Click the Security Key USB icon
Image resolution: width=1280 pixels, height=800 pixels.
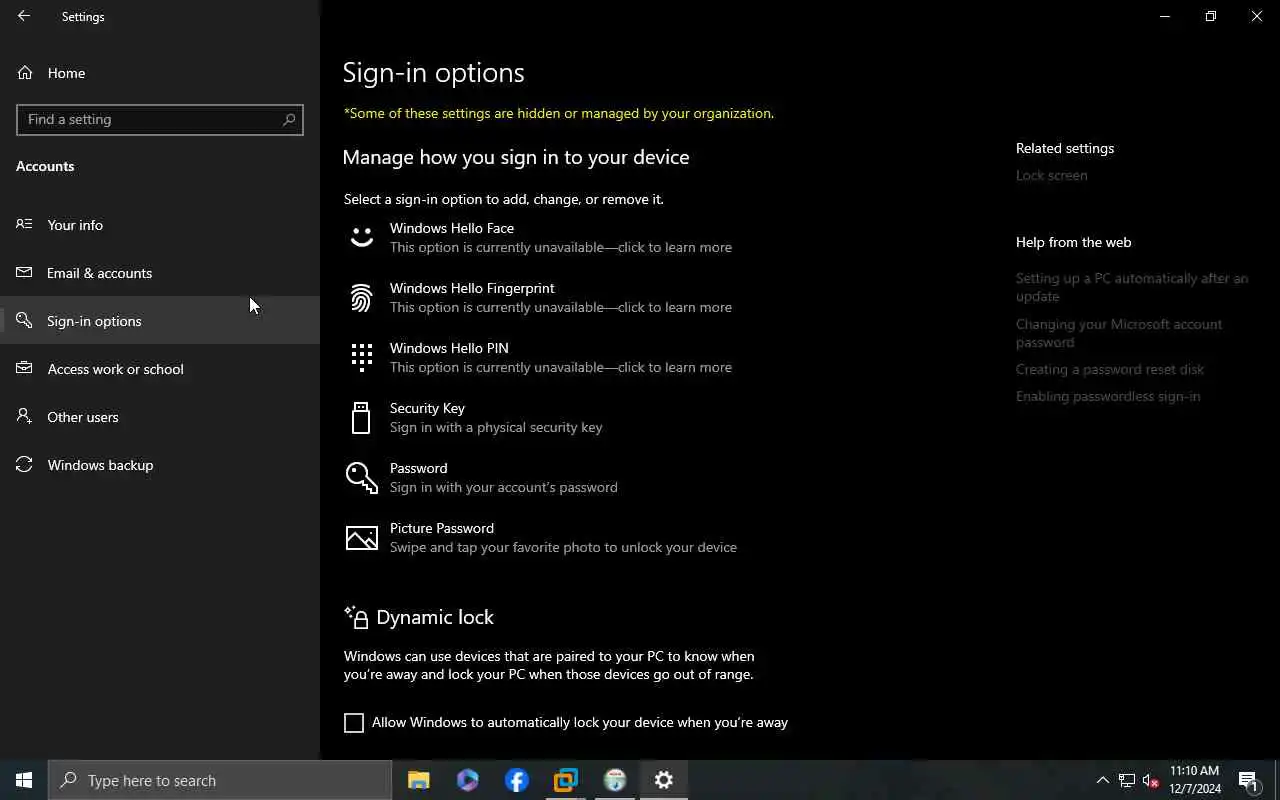pyautogui.click(x=361, y=418)
